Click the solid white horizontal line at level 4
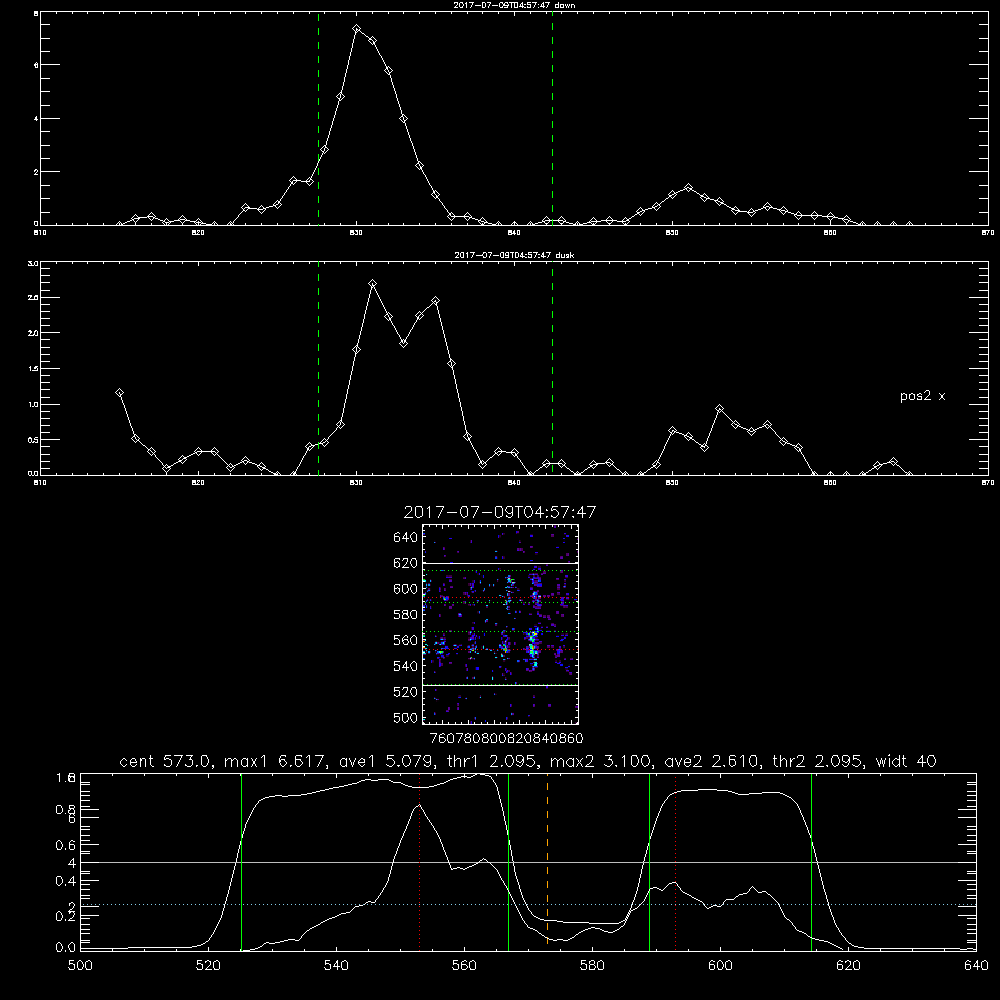1000x1000 pixels. tap(528, 862)
